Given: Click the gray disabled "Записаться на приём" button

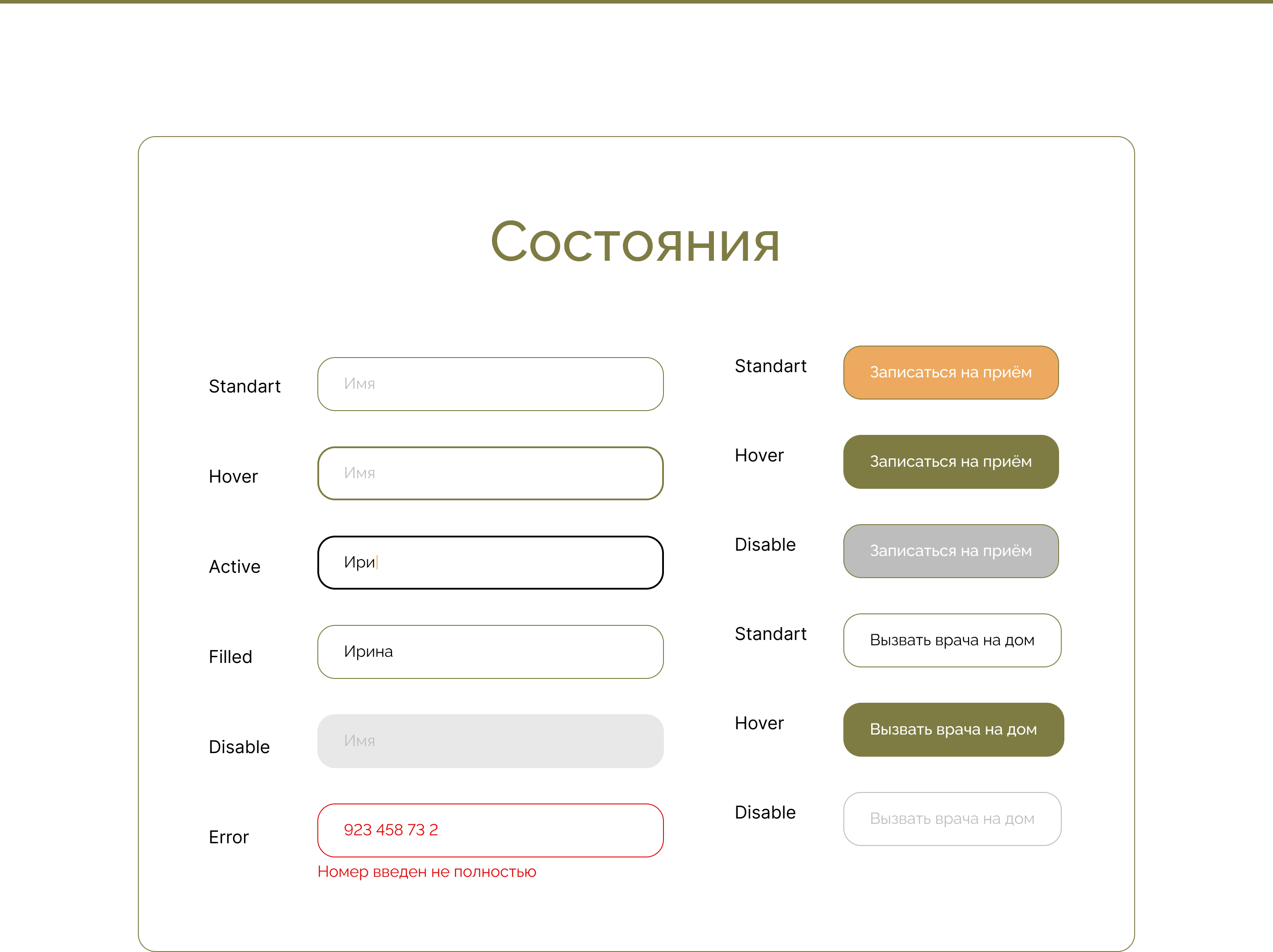Looking at the screenshot, I should point(950,551).
